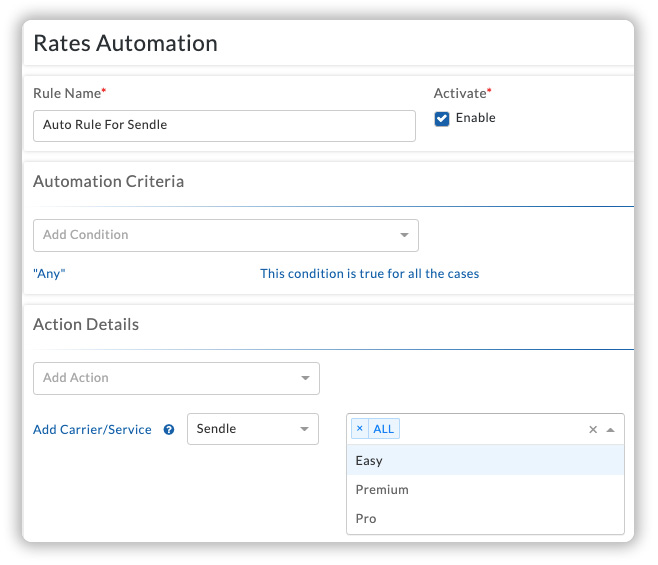Clear all selected services with X icon
Screen dimensions: 658x565
(x=593, y=429)
